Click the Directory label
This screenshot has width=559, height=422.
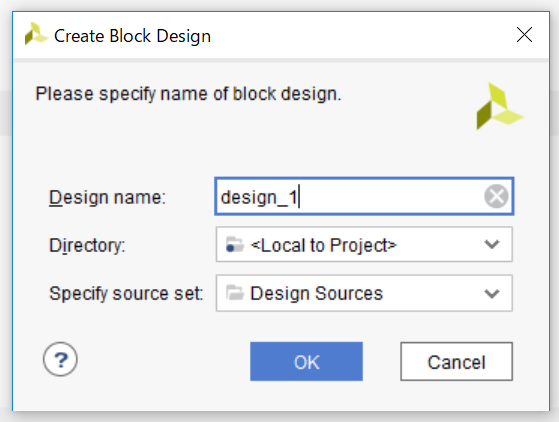point(87,246)
